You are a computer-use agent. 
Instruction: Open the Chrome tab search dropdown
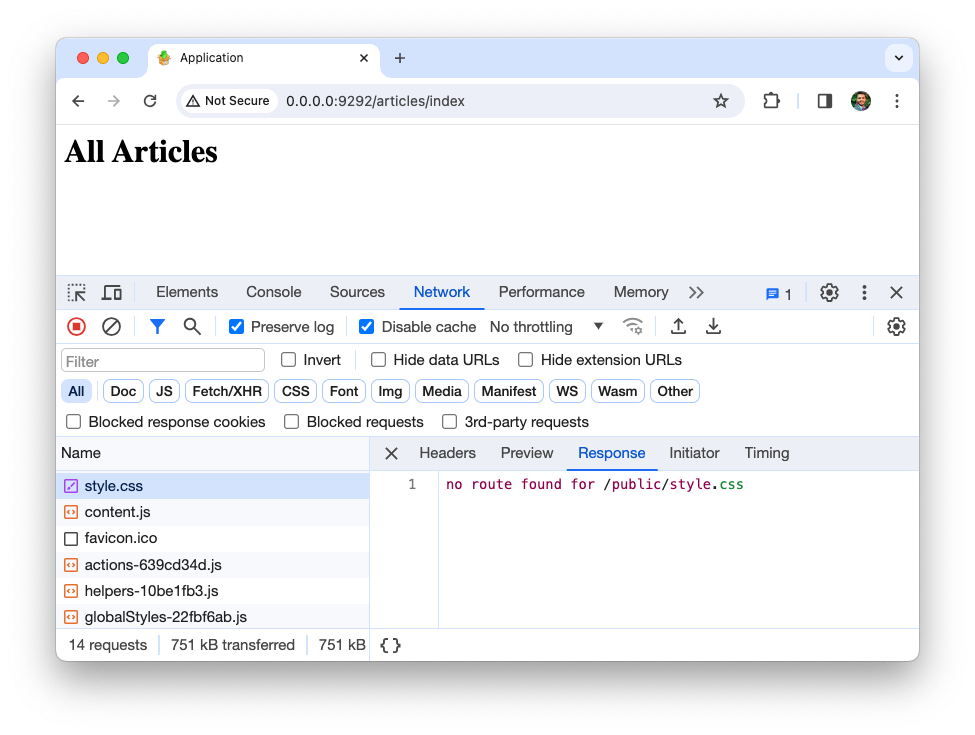[x=898, y=58]
